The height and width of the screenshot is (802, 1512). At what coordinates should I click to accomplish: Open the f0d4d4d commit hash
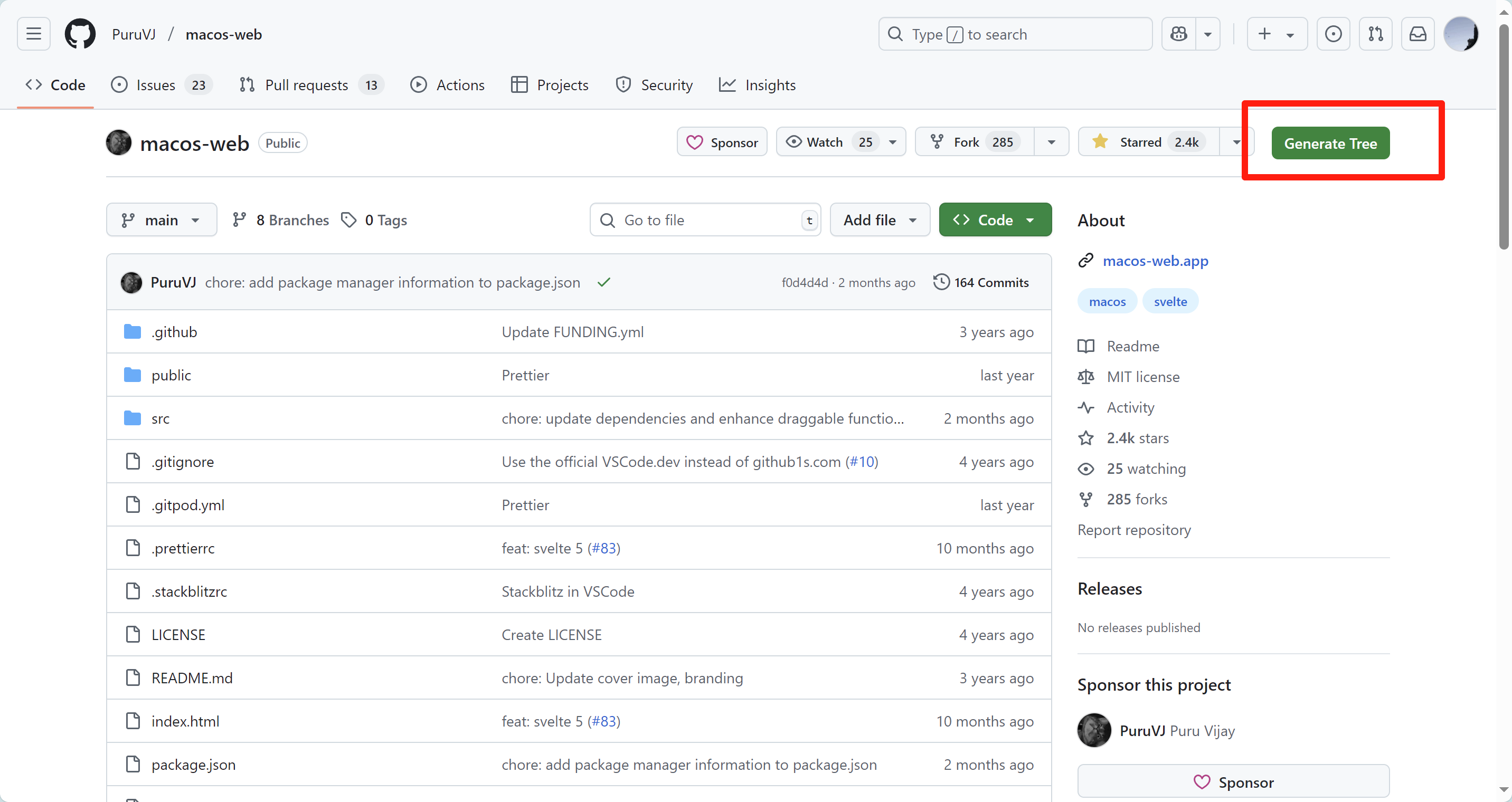[804, 282]
